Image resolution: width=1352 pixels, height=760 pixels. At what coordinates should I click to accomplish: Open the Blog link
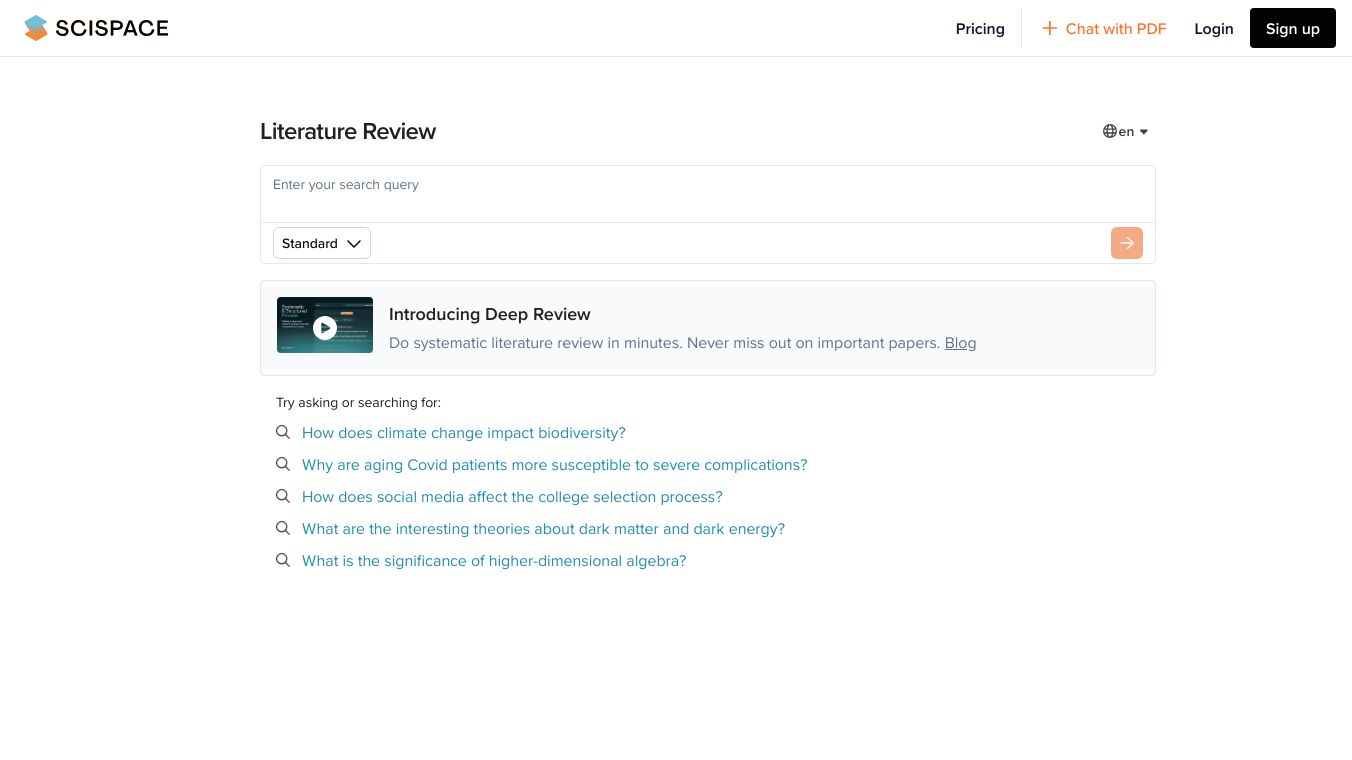point(960,343)
